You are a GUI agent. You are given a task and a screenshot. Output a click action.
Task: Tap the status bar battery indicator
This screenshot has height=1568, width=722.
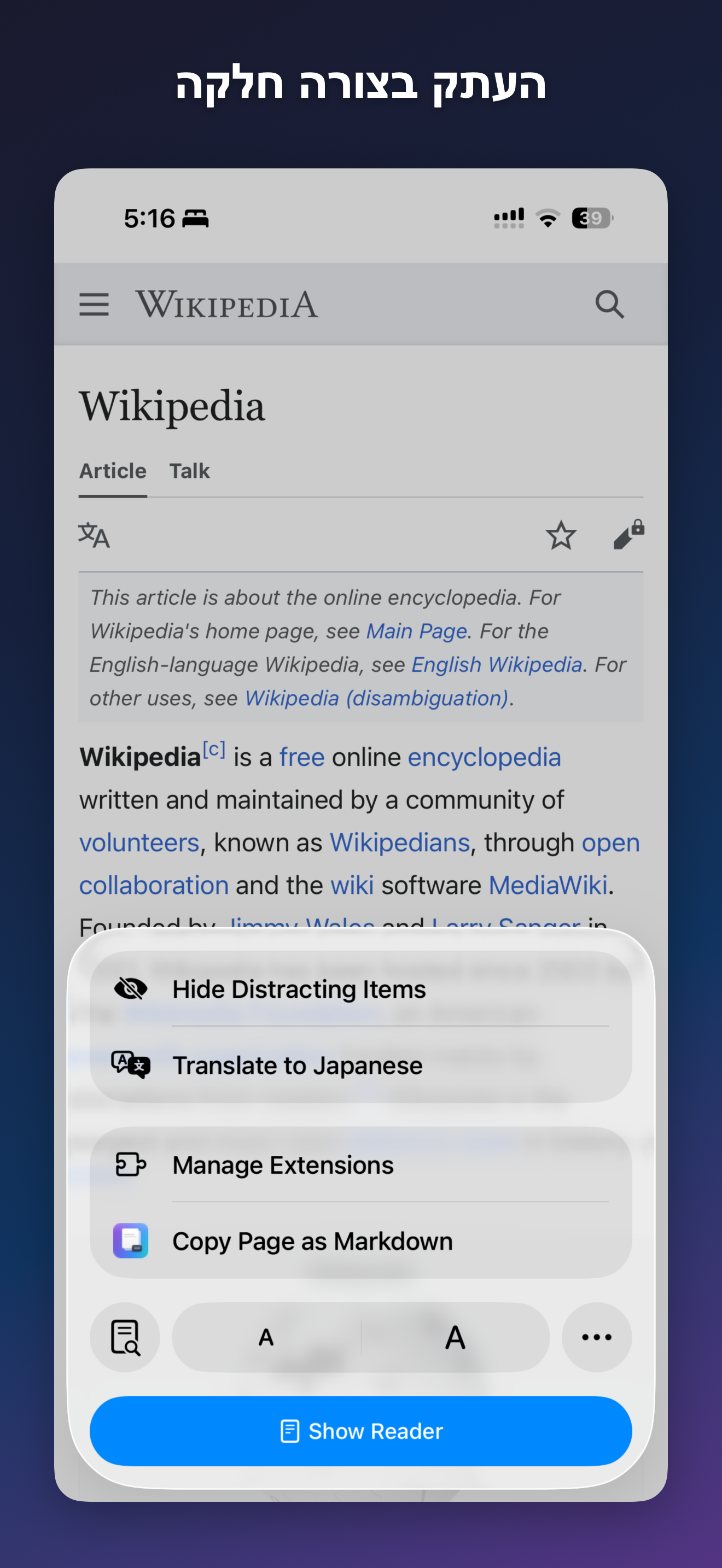pos(592,218)
